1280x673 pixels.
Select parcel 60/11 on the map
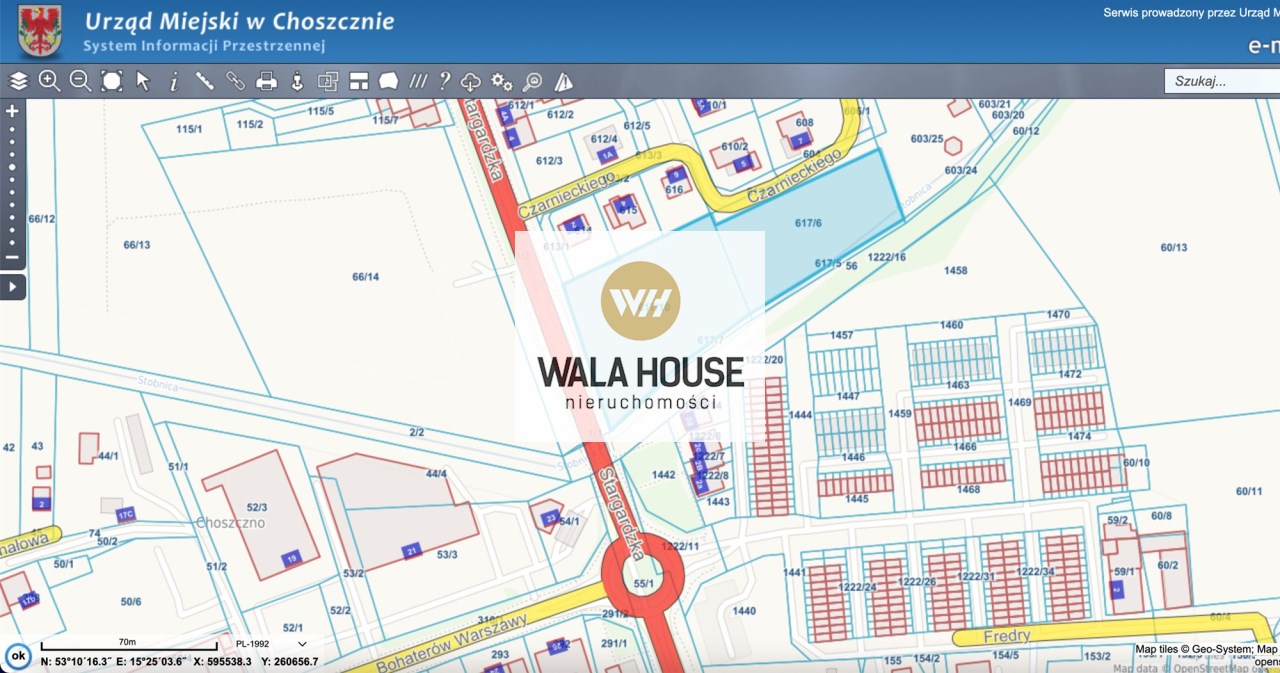pyautogui.click(x=1249, y=490)
